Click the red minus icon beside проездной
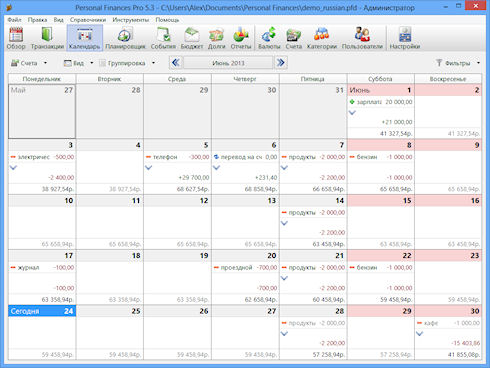Image resolution: width=490 pixels, height=368 pixels. [x=216, y=268]
